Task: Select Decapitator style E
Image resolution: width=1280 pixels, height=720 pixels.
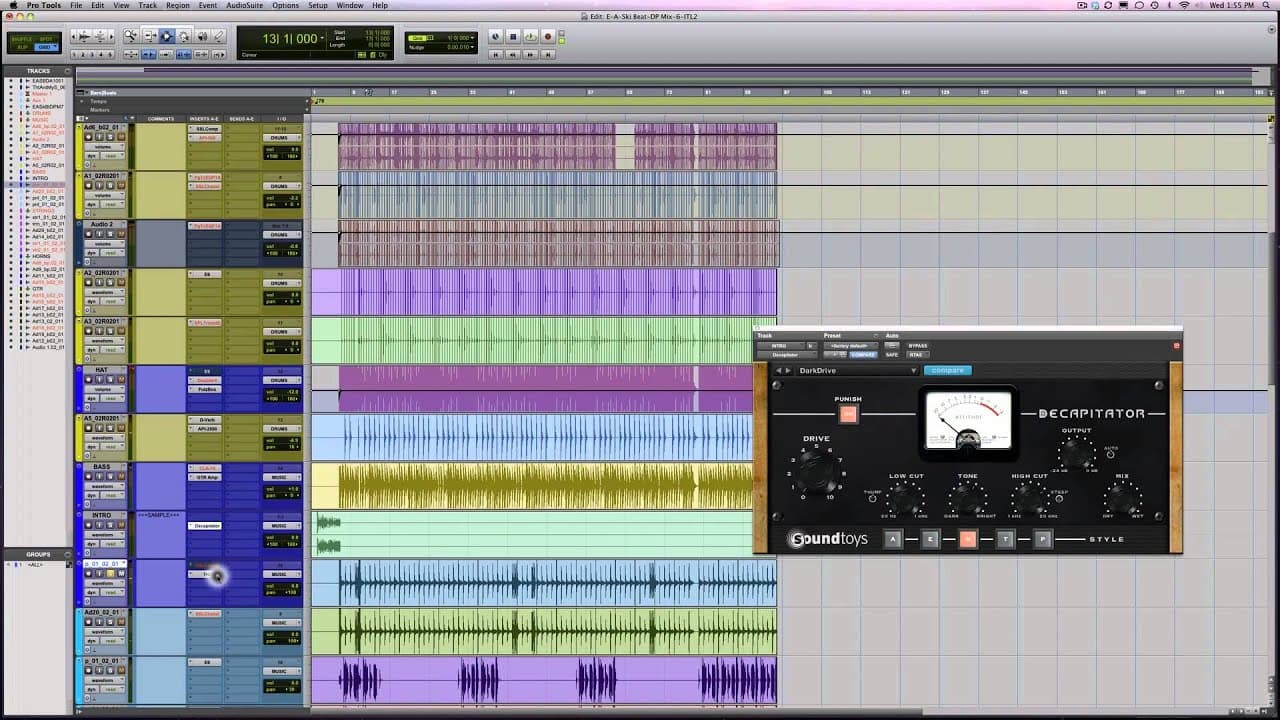Action: (x=930, y=540)
